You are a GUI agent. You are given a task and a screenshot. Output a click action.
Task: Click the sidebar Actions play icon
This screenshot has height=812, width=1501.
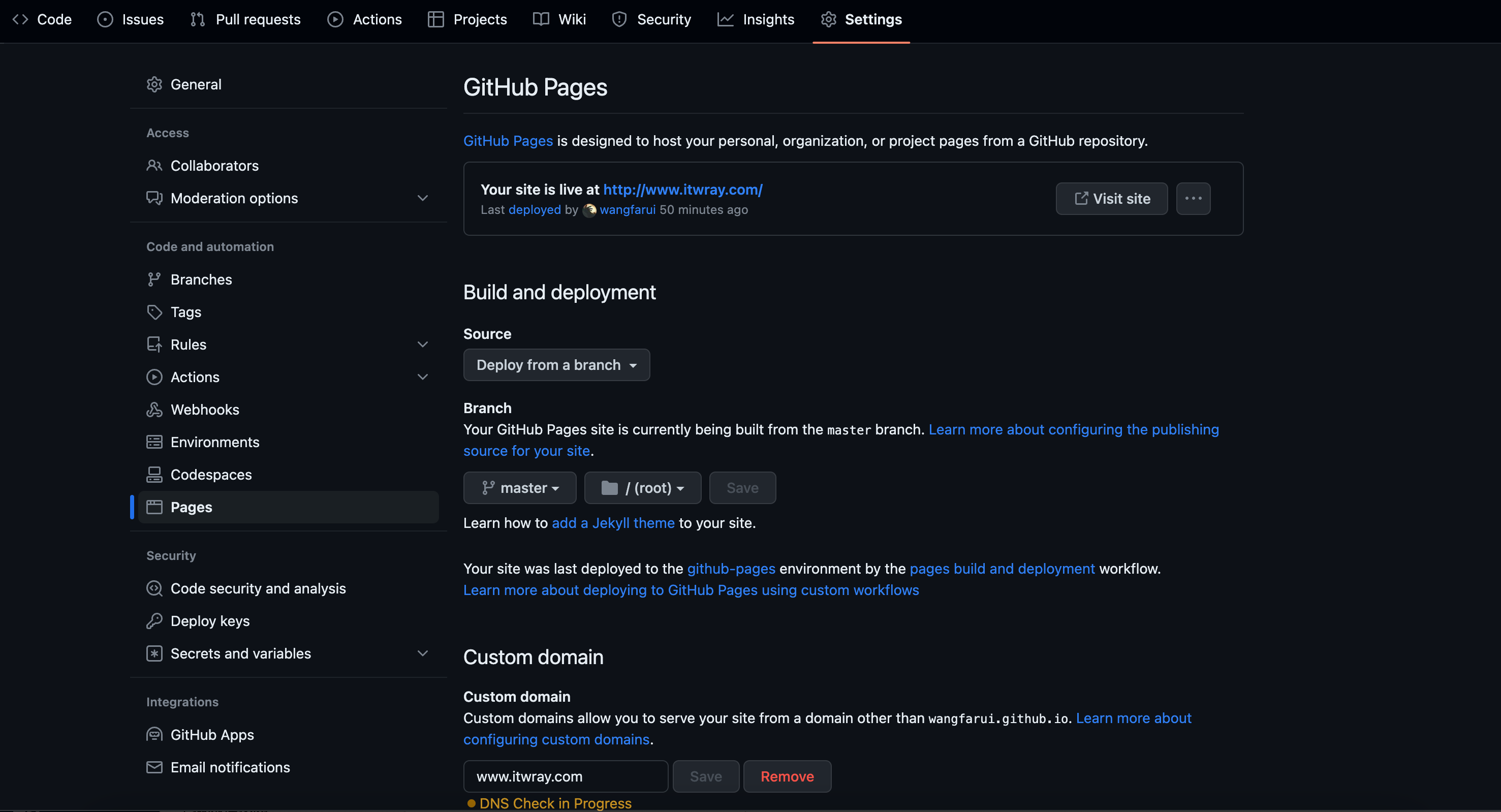point(154,377)
